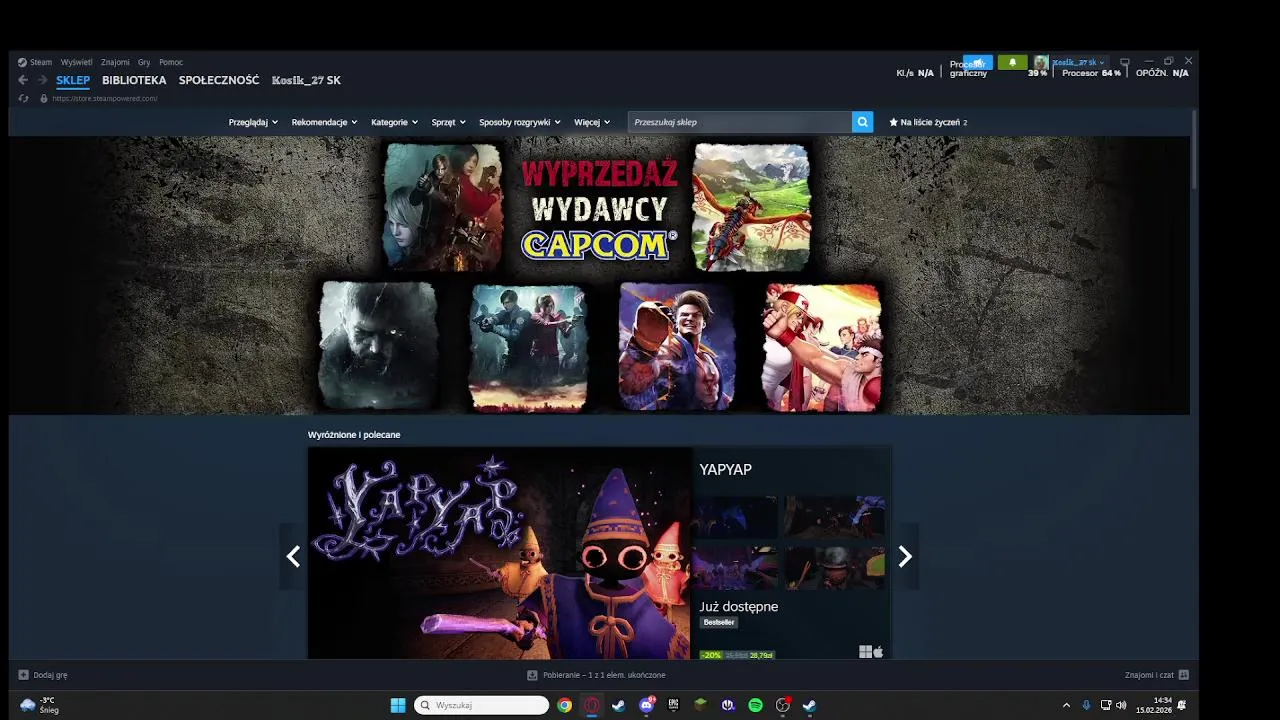1280x720 pixels.
Task: Reload the store page with refresh icon
Action: (23, 98)
